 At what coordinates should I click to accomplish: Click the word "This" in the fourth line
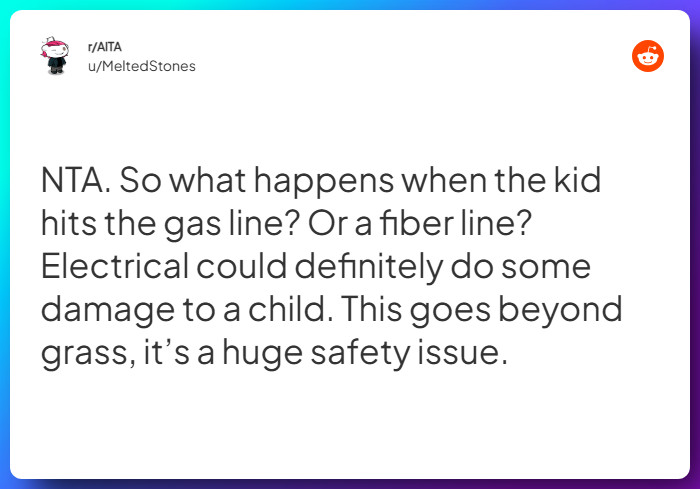[x=371, y=309]
